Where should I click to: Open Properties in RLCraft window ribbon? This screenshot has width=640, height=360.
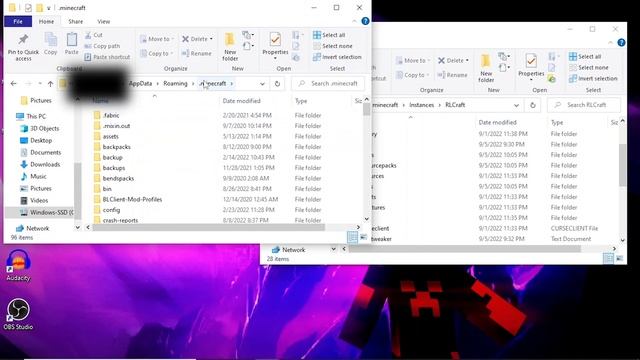pos(531,67)
